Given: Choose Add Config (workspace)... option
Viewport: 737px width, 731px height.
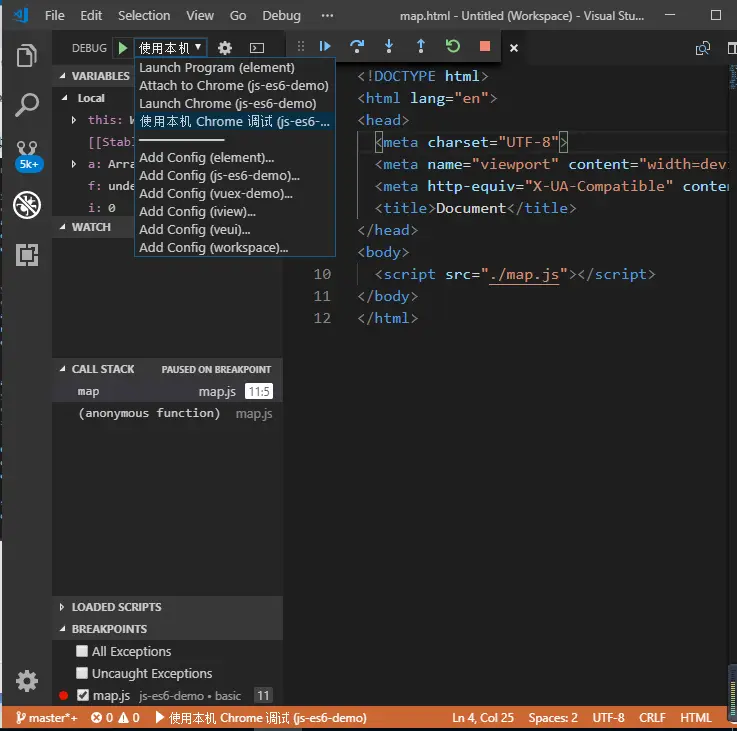Looking at the screenshot, I should pos(213,247).
